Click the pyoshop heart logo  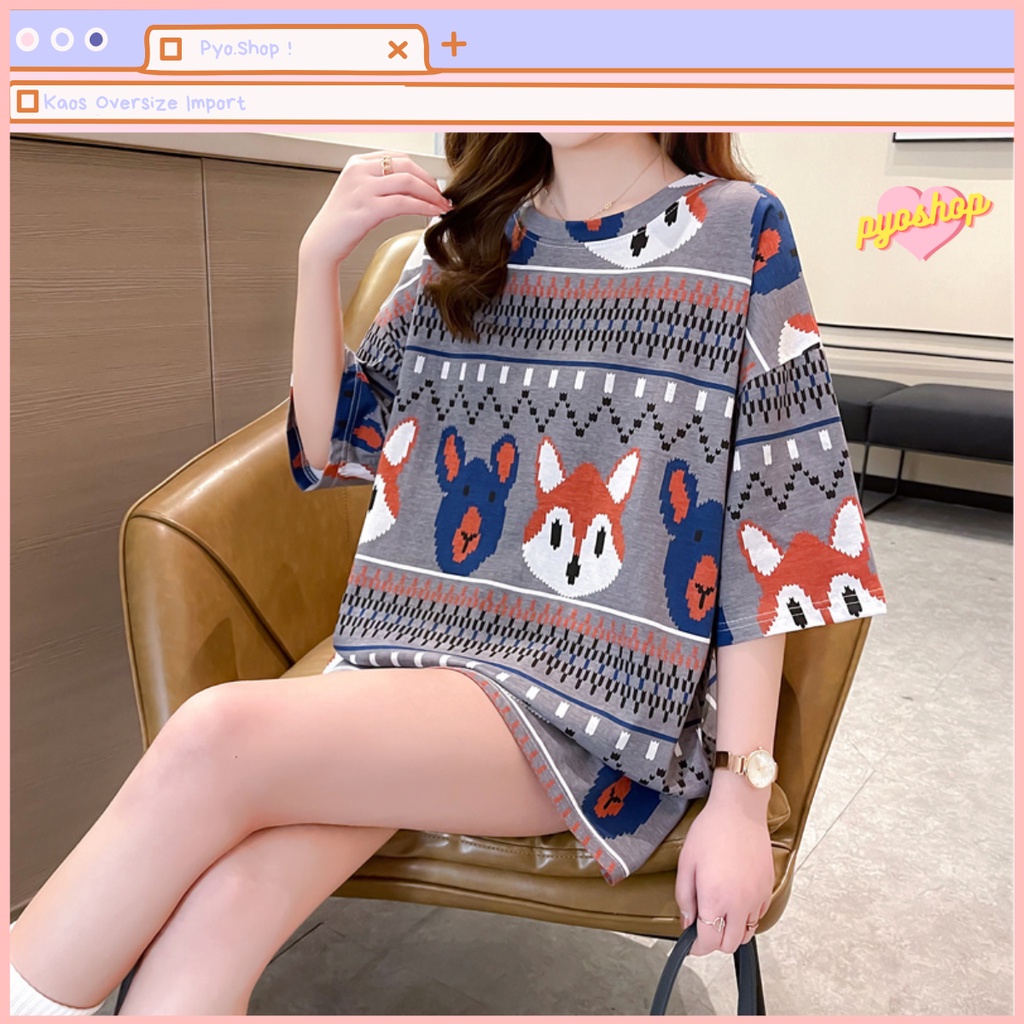(x=923, y=221)
